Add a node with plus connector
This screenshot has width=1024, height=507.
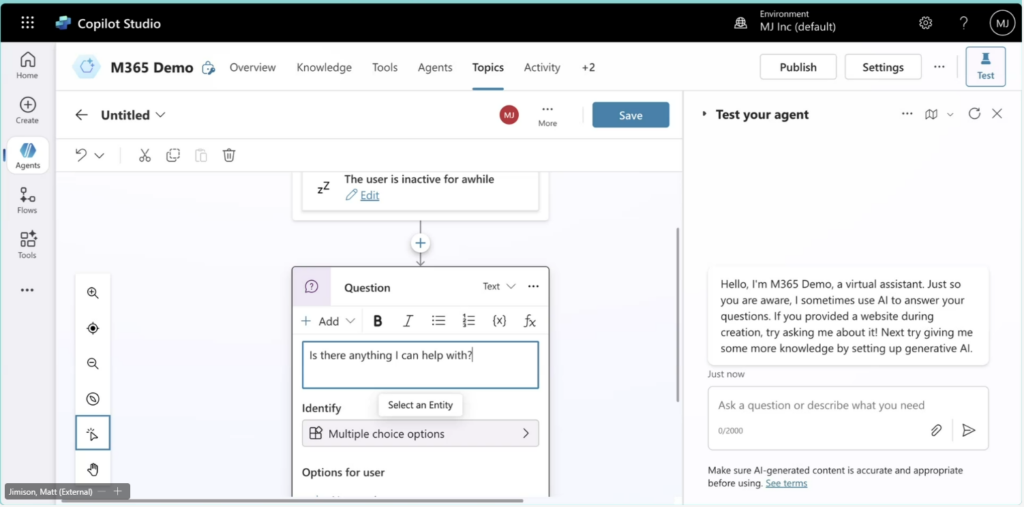point(421,243)
